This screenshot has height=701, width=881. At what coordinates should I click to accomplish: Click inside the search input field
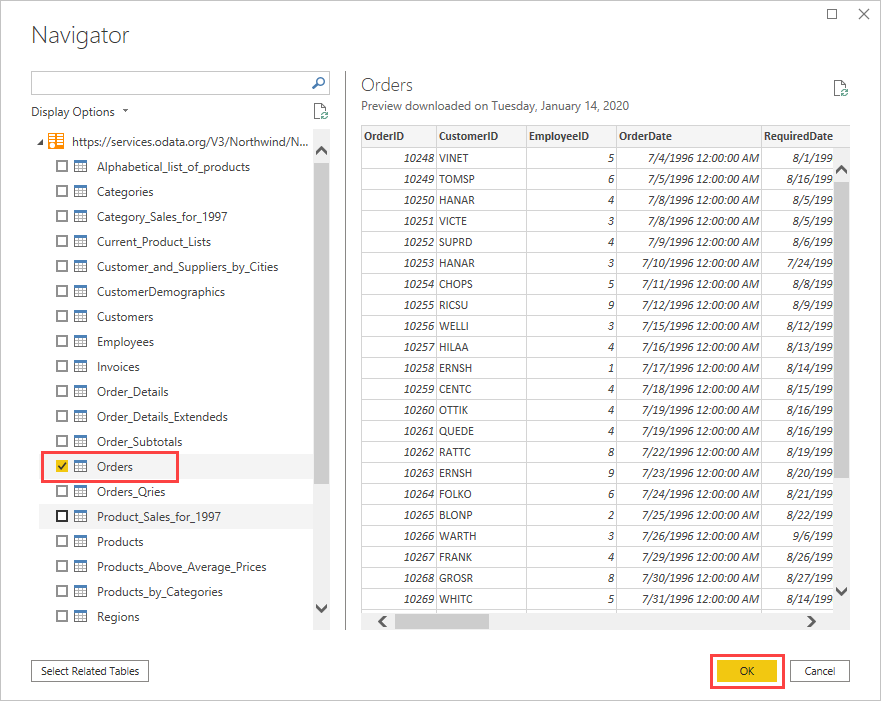pyautogui.click(x=170, y=83)
